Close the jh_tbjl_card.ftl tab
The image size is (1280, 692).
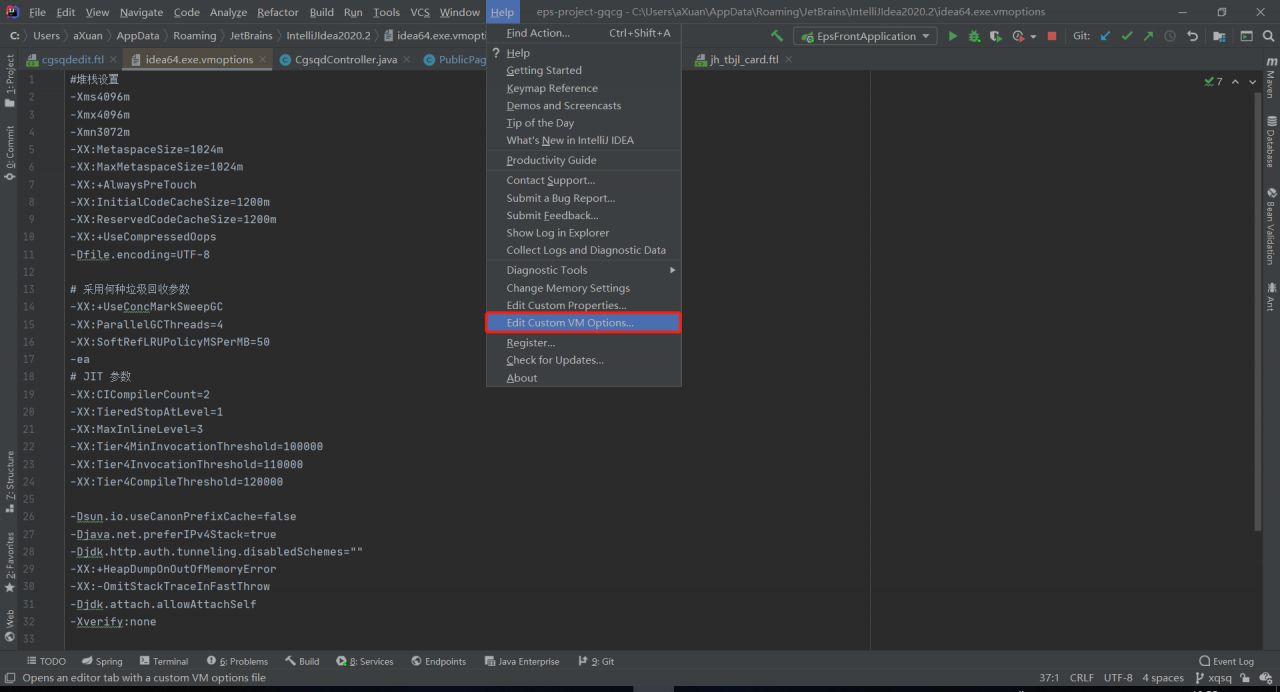coord(788,59)
